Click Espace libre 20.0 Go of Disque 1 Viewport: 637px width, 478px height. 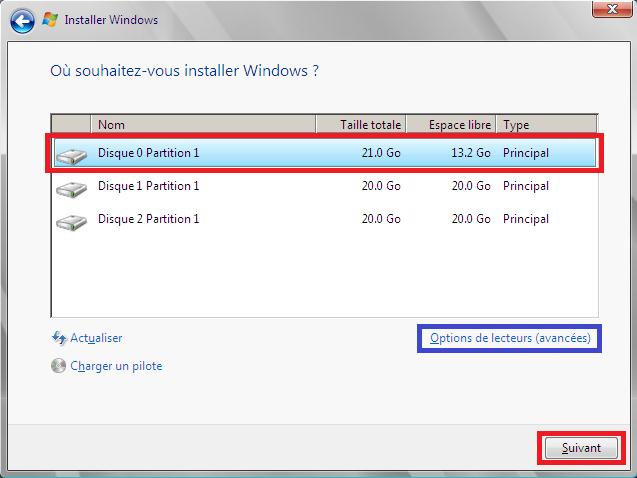tap(471, 186)
